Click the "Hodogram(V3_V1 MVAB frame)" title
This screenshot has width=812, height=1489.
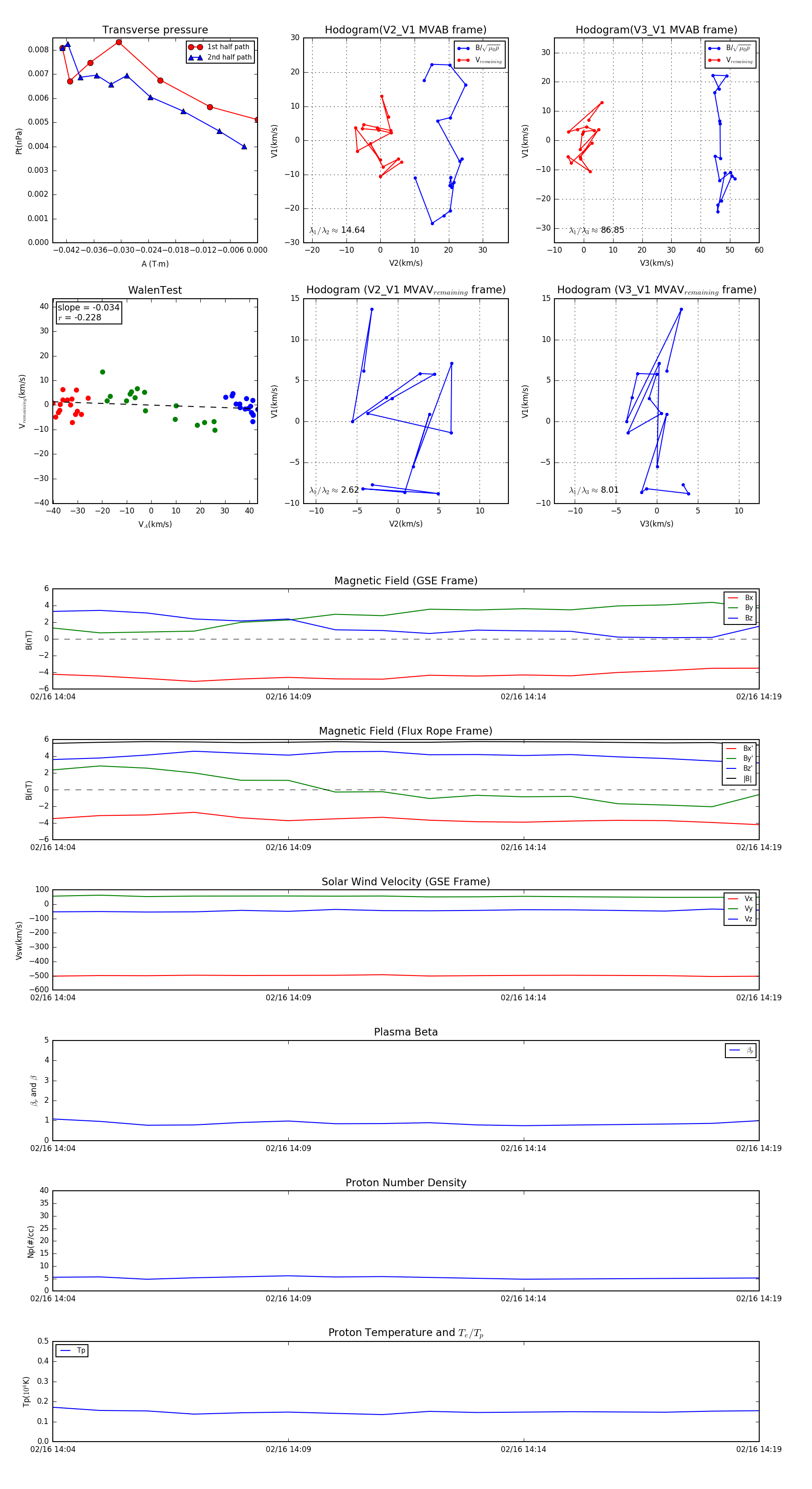(656, 29)
